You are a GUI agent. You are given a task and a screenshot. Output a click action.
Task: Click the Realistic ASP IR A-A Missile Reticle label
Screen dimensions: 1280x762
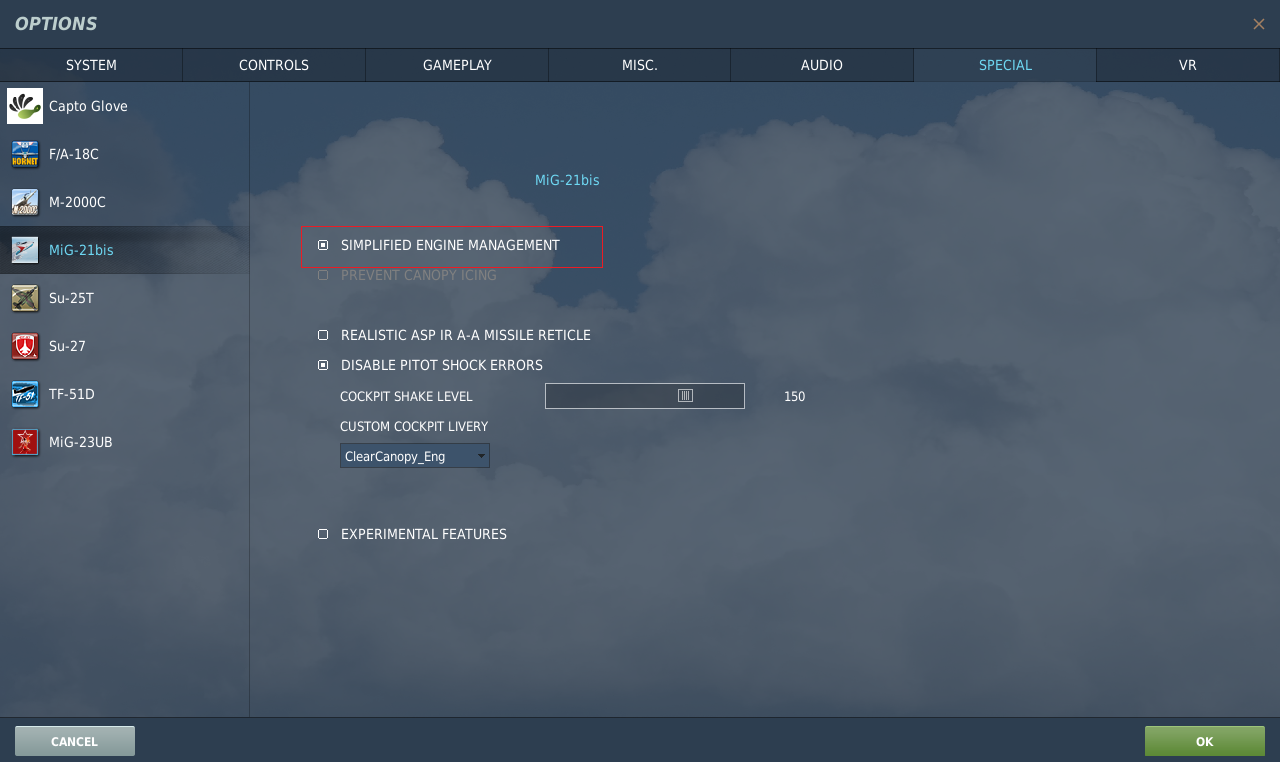tap(466, 335)
